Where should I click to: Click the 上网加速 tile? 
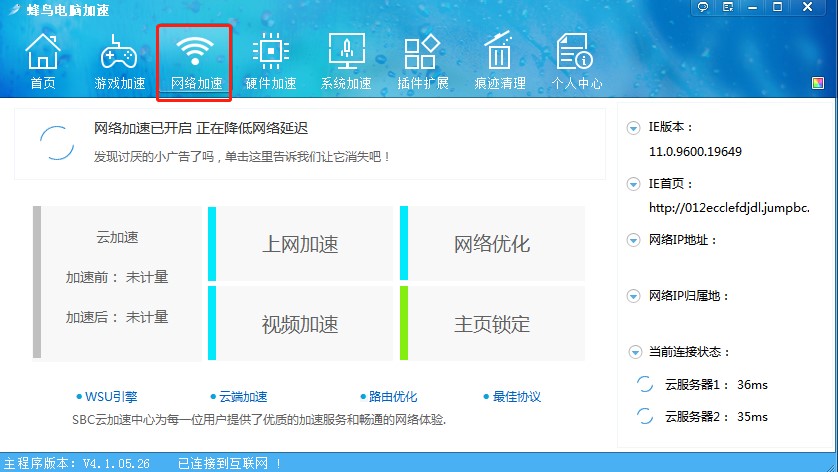[x=300, y=244]
